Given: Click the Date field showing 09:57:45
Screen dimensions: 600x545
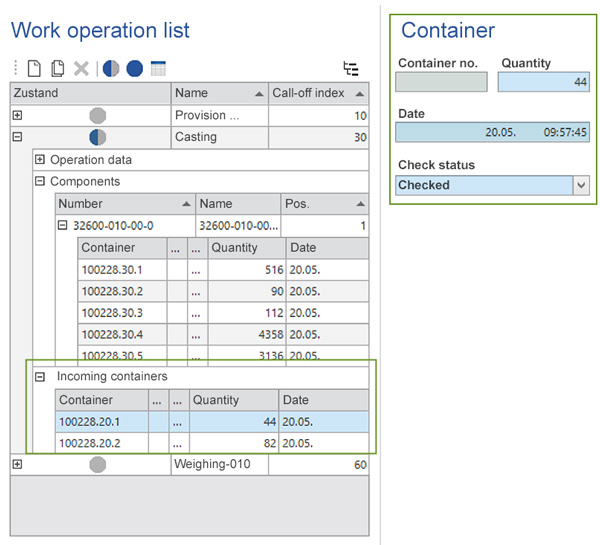Looking at the screenshot, I should 492,132.
